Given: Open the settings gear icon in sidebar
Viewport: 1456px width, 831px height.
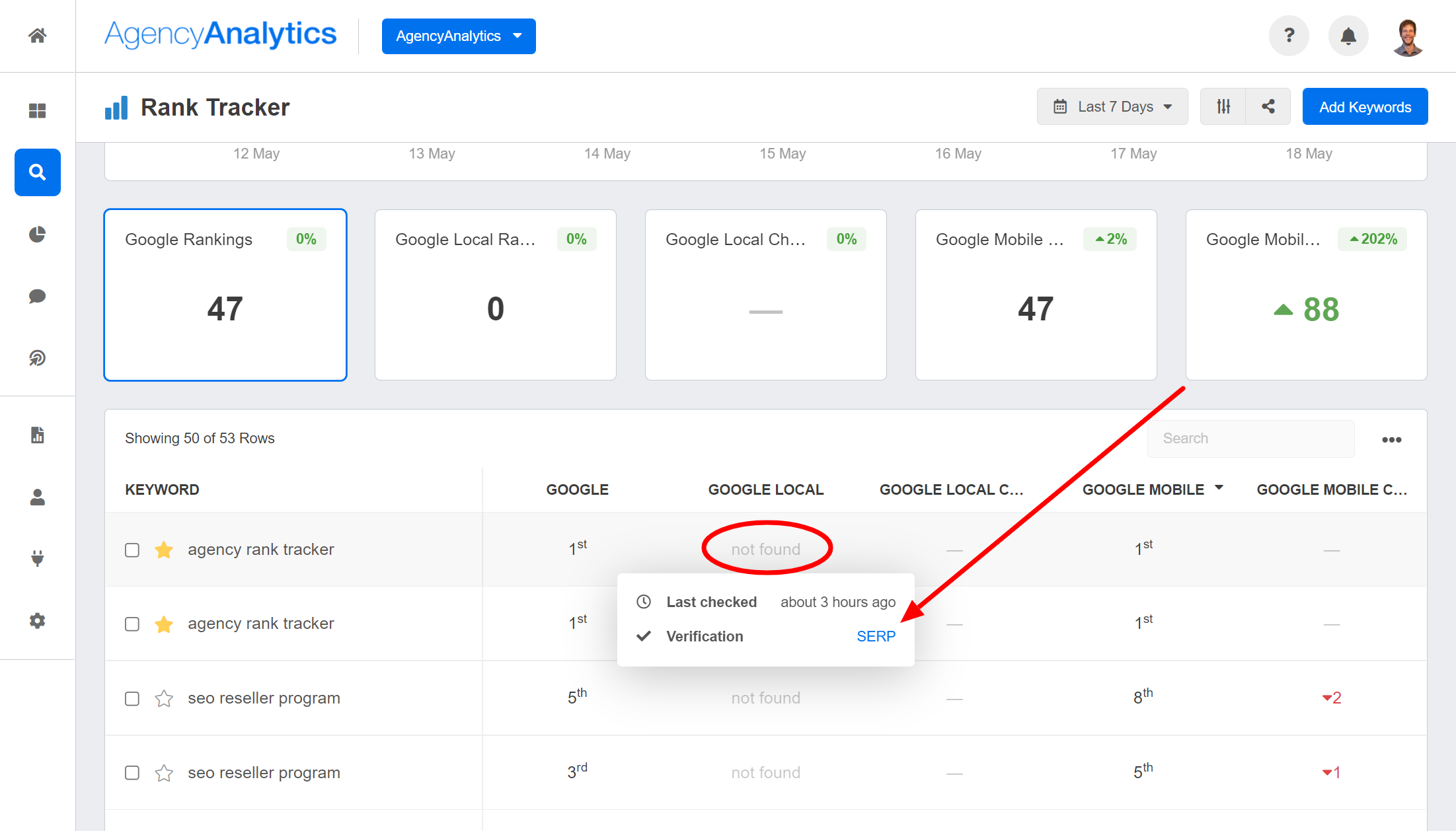Looking at the screenshot, I should (x=37, y=621).
